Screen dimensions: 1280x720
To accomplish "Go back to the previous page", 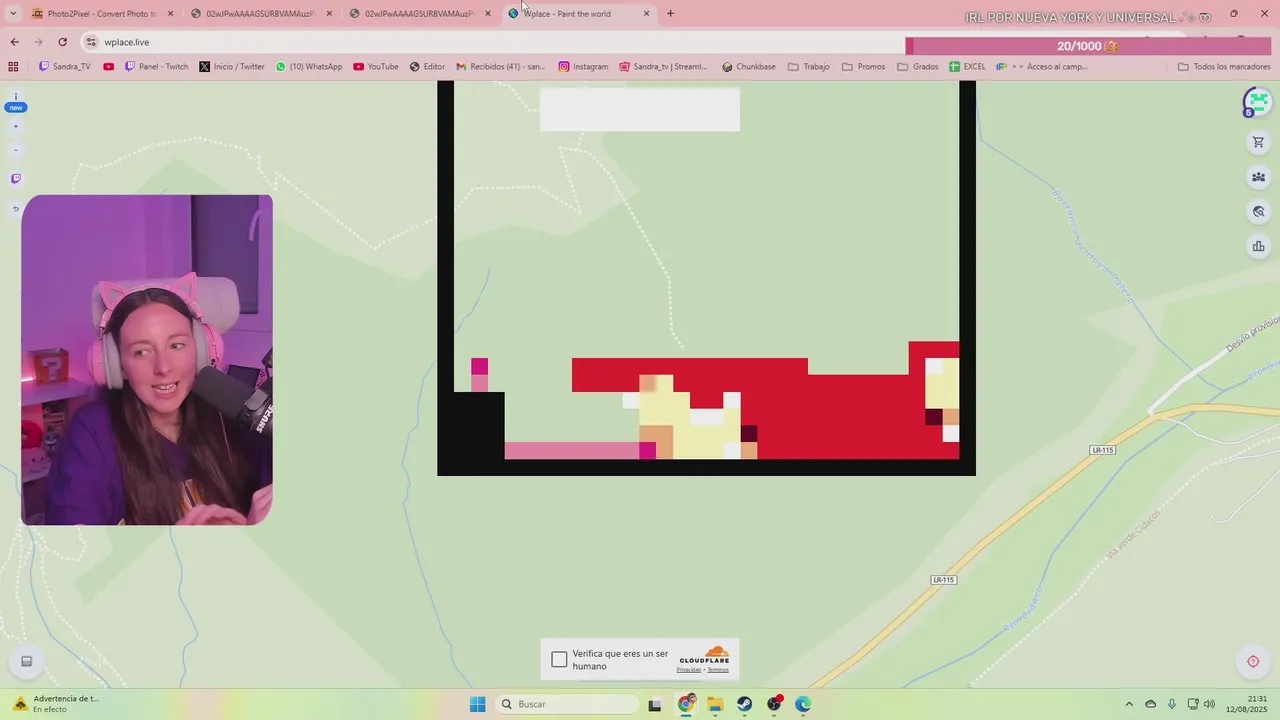I will (x=14, y=42).
